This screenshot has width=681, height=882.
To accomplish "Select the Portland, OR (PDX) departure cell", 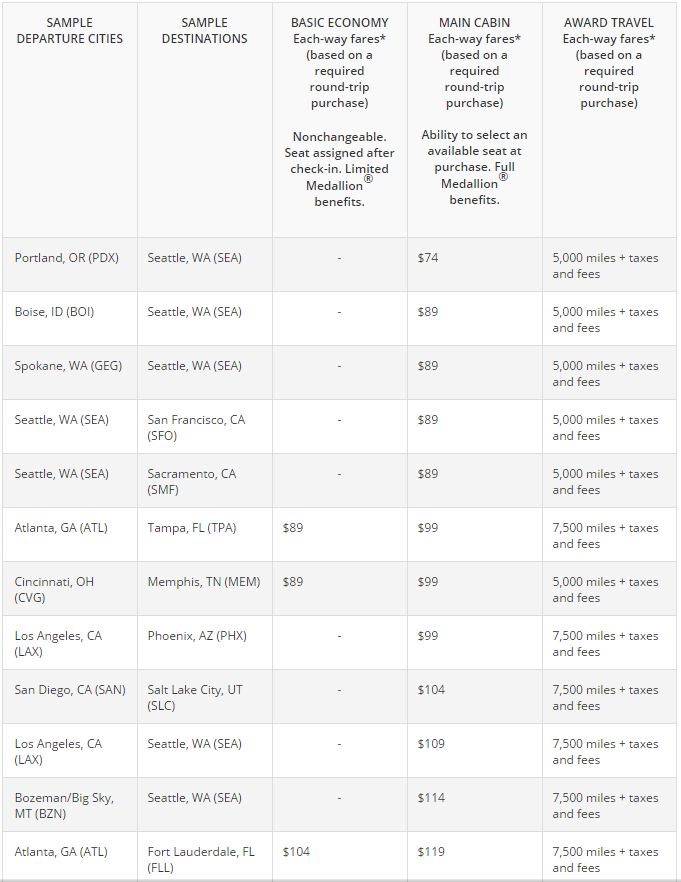I will point(67,258).
